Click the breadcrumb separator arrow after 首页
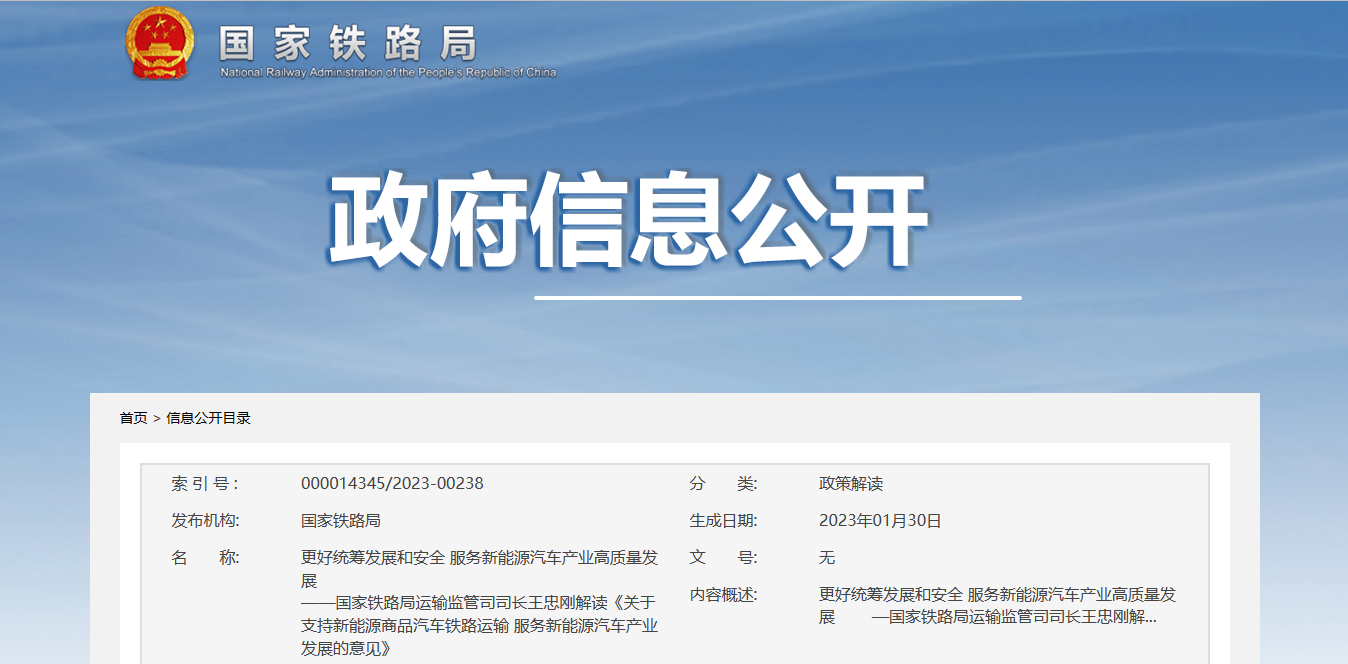This screenshot has width=1348, height=664. 157,418
